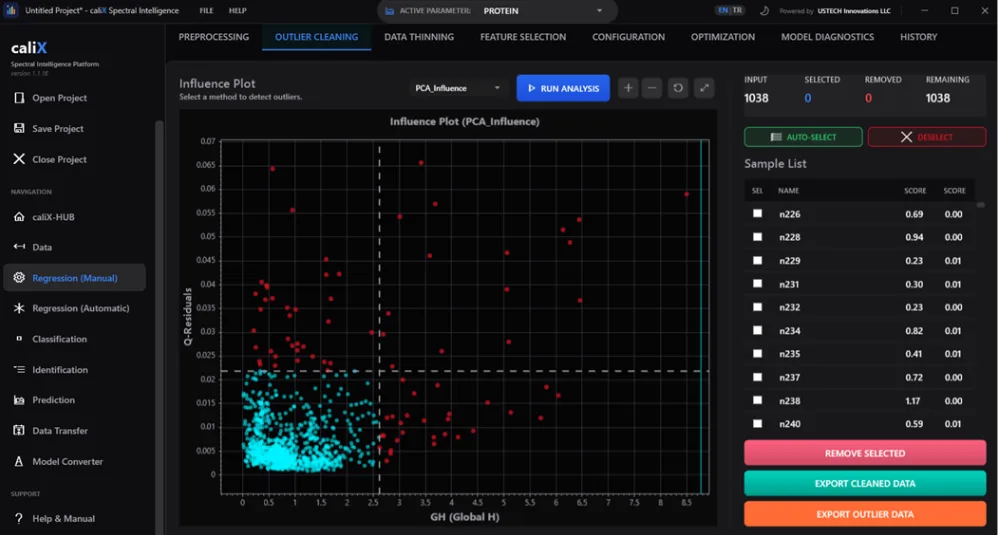Open the HELP menu
The height and width of the screenshot is (535, 998).
tap(237, 11)
